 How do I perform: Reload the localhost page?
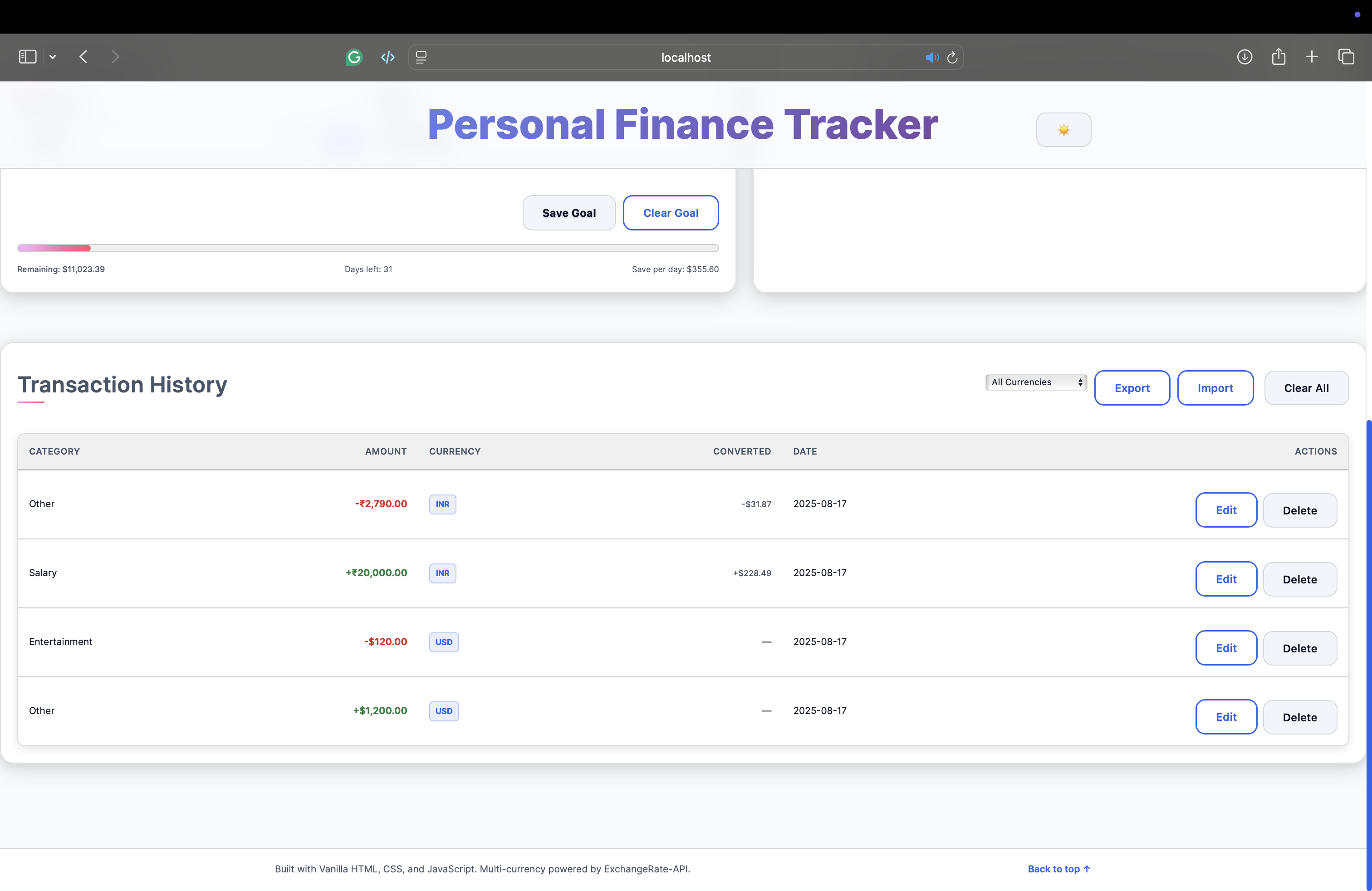pyautogui.click(x=952, y=58)
